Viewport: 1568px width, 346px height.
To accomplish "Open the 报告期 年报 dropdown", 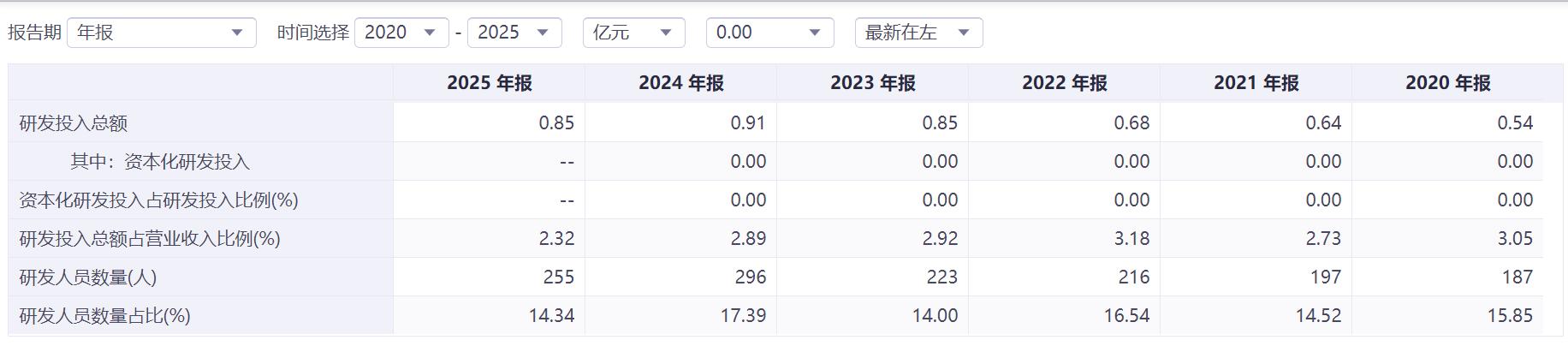I will tap(161, 33).
